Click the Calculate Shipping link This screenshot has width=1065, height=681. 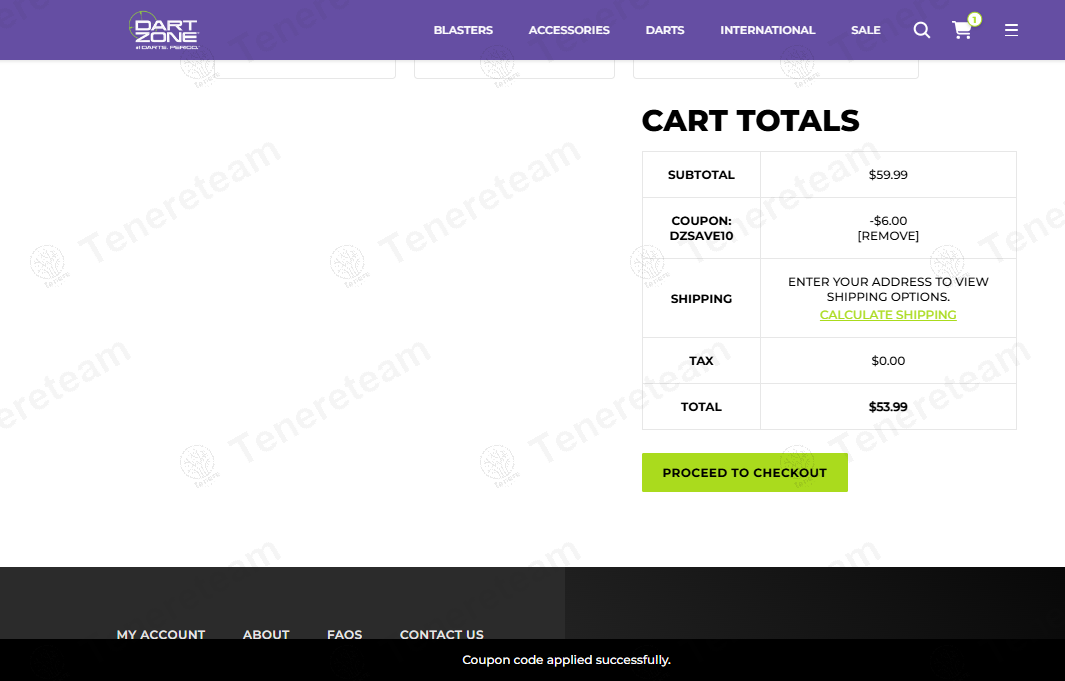[888, 315]
